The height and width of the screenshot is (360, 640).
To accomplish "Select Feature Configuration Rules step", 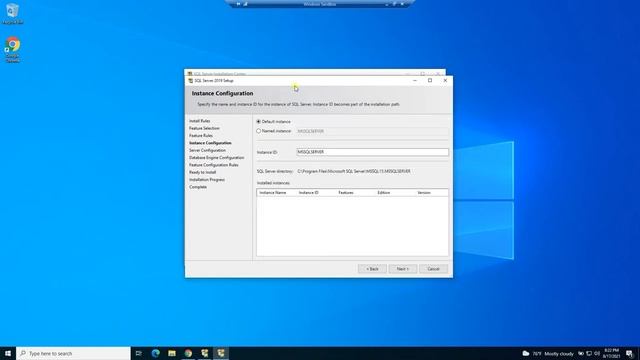I will pos(213,165).
